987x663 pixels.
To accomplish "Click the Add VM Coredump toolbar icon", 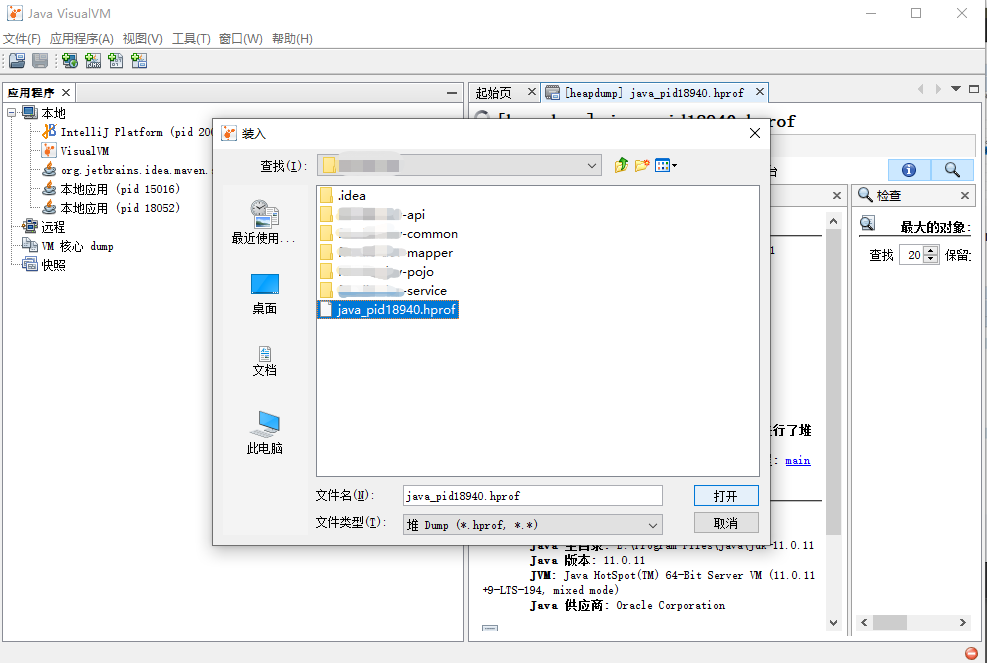I will [115, 60].
